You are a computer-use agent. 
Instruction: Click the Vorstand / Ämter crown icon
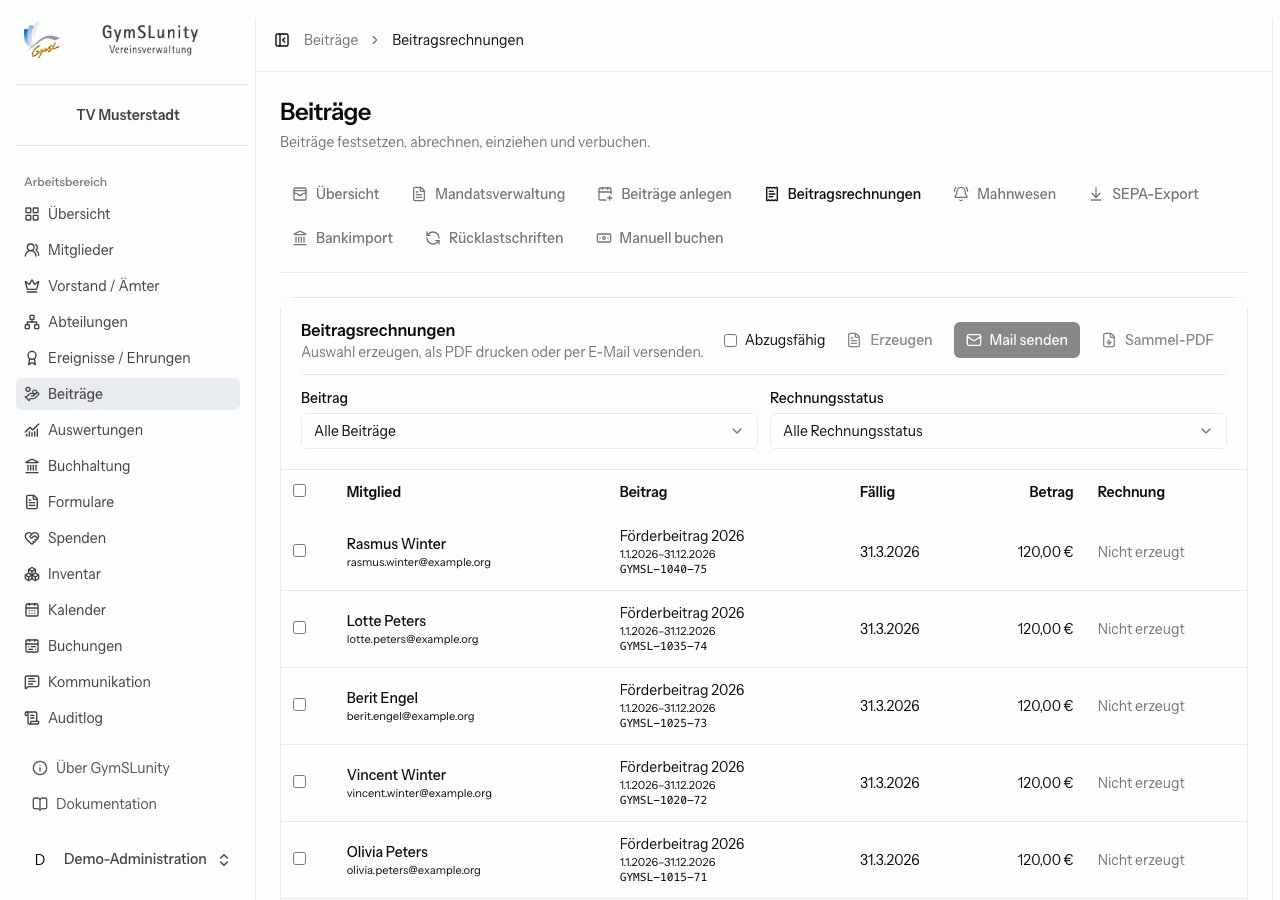pos(32,286)
